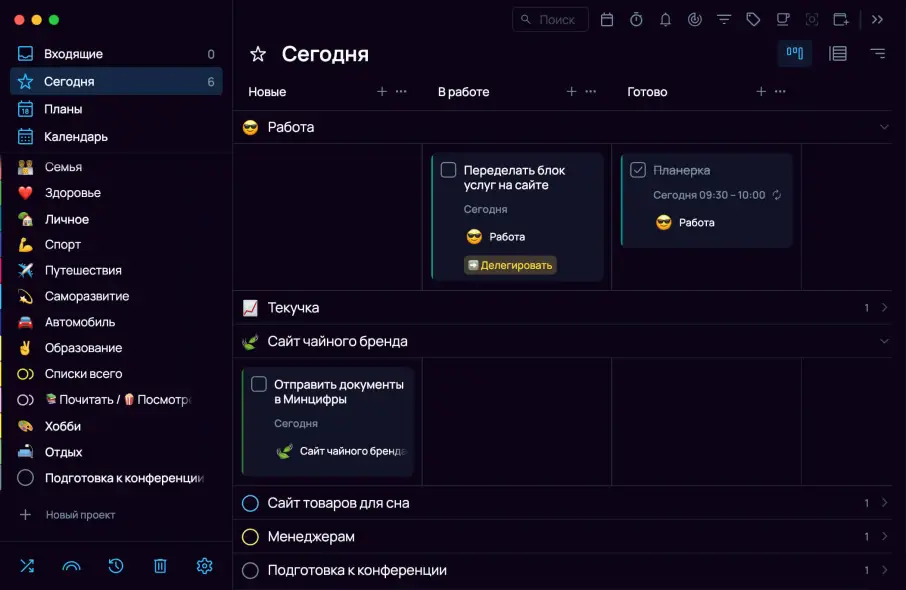Screen dimensions: 906x590
Task: Click the filter icon in top toolbar
Action: click(x=724, y=19)
